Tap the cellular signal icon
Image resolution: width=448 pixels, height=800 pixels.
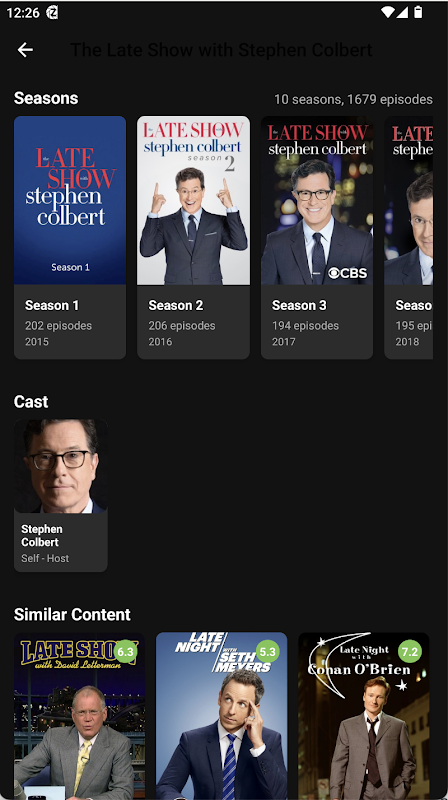pyautogui.click(x=402, y=12)
